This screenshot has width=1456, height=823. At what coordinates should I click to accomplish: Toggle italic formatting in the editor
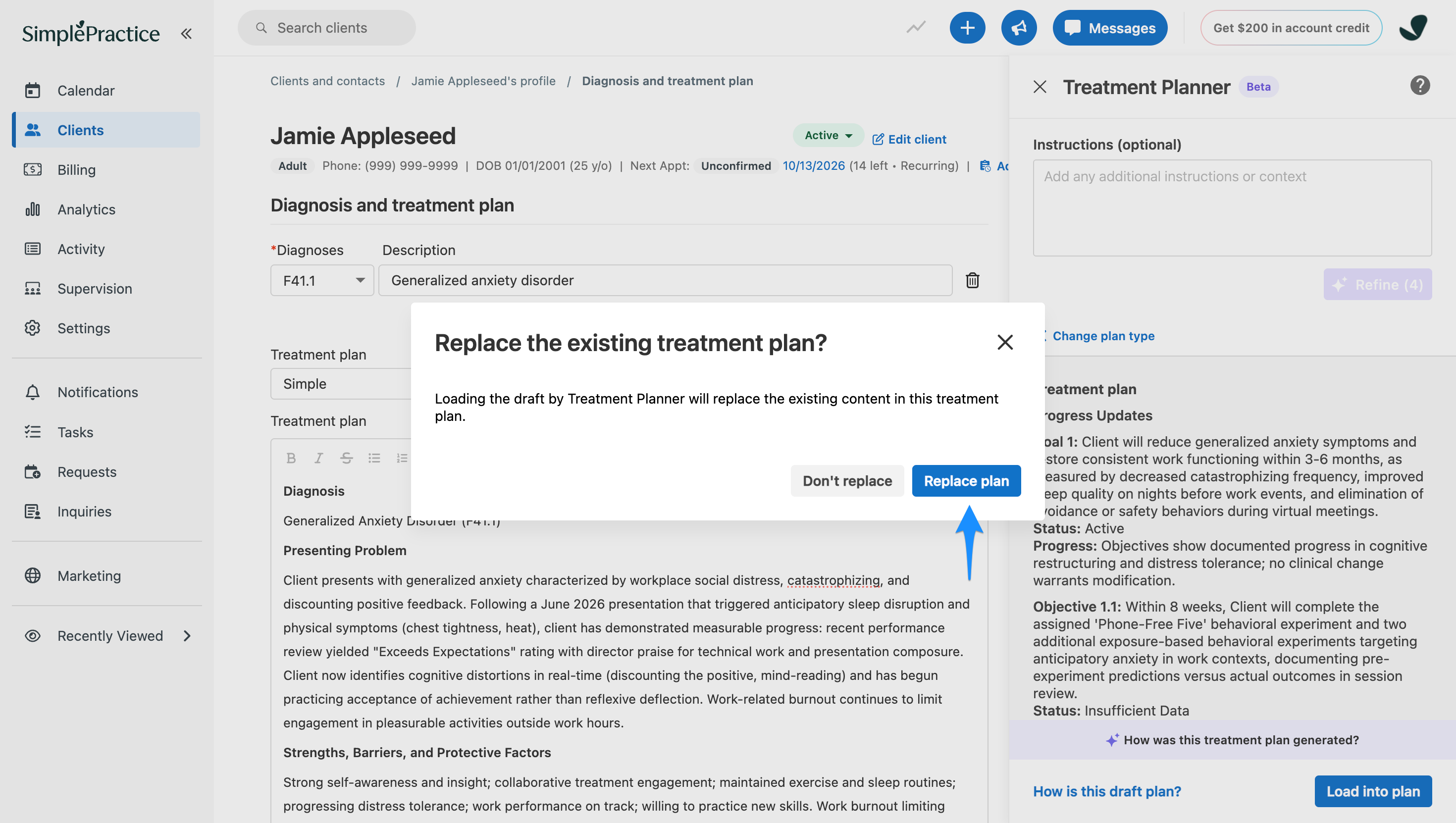click(x=319, y=458)
